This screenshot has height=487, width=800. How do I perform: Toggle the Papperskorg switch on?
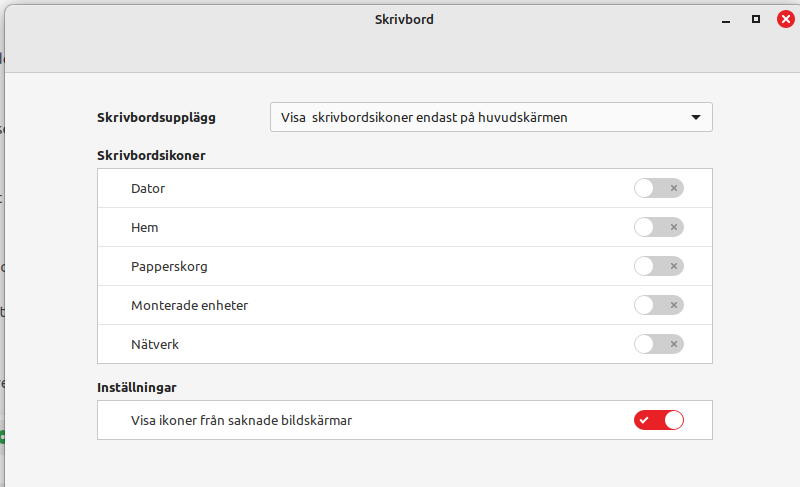[x=658, y=266]
